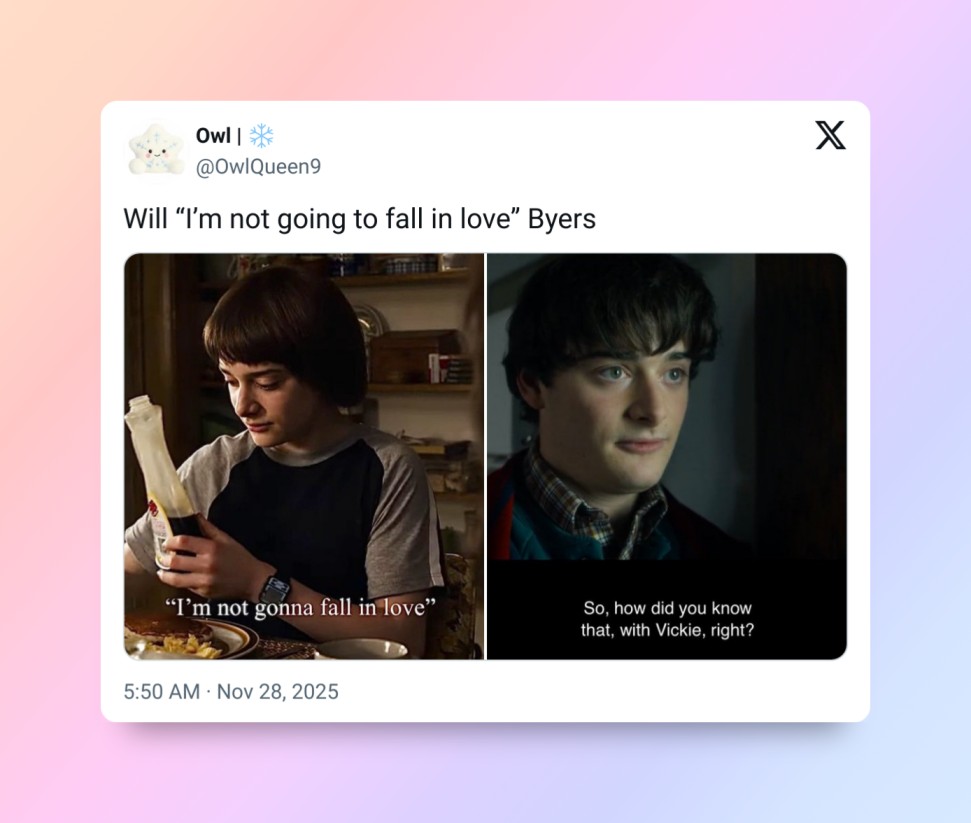Image resolution: width=971 pixels, height=823 pixels.
Task: Click the "I'm not gonna fall in love" caption
Action: (300, 607)
